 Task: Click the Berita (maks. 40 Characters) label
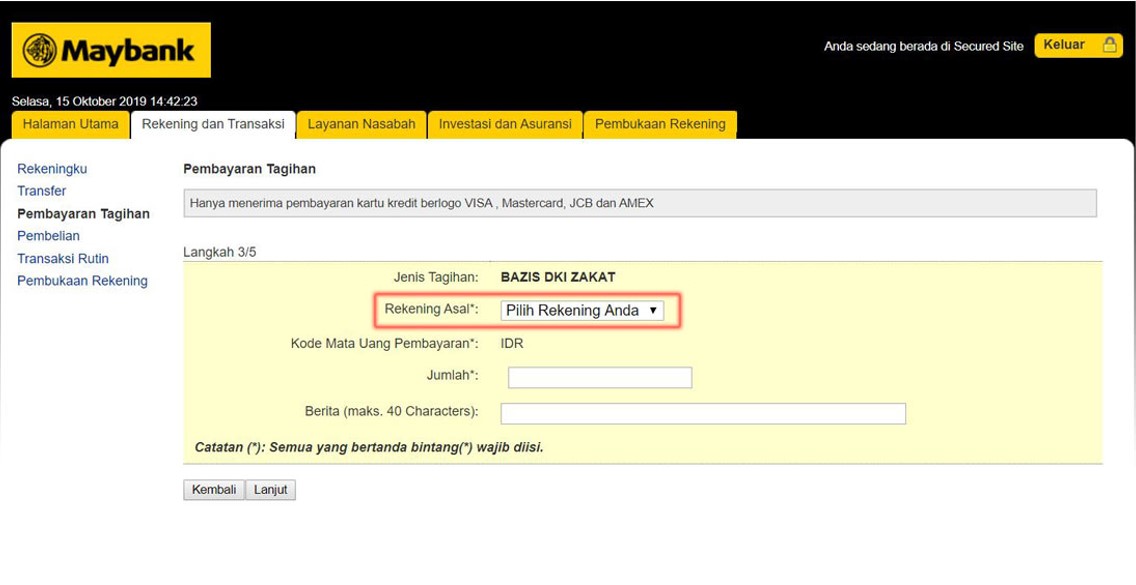(x=392, y=412)
